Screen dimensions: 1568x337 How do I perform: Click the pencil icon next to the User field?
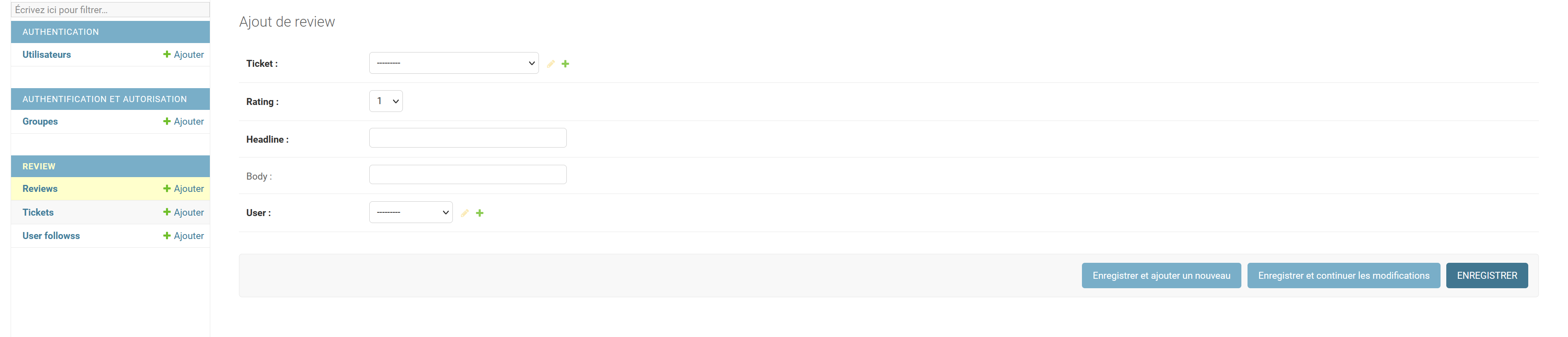[464, 213]
